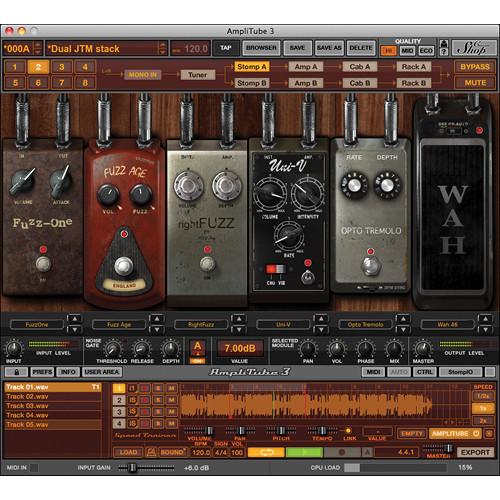Click the metronome icon next to LOAD
This screenshot has height=500, width=500.
pyautogui.click(x=151, y=452)
